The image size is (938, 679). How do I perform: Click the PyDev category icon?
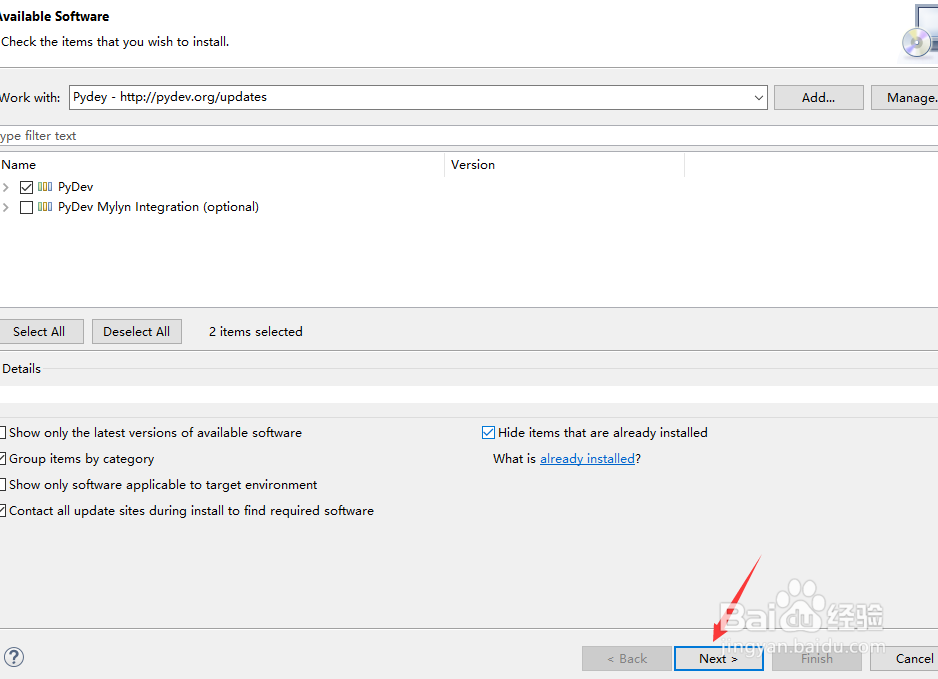(x=45, y=187)
